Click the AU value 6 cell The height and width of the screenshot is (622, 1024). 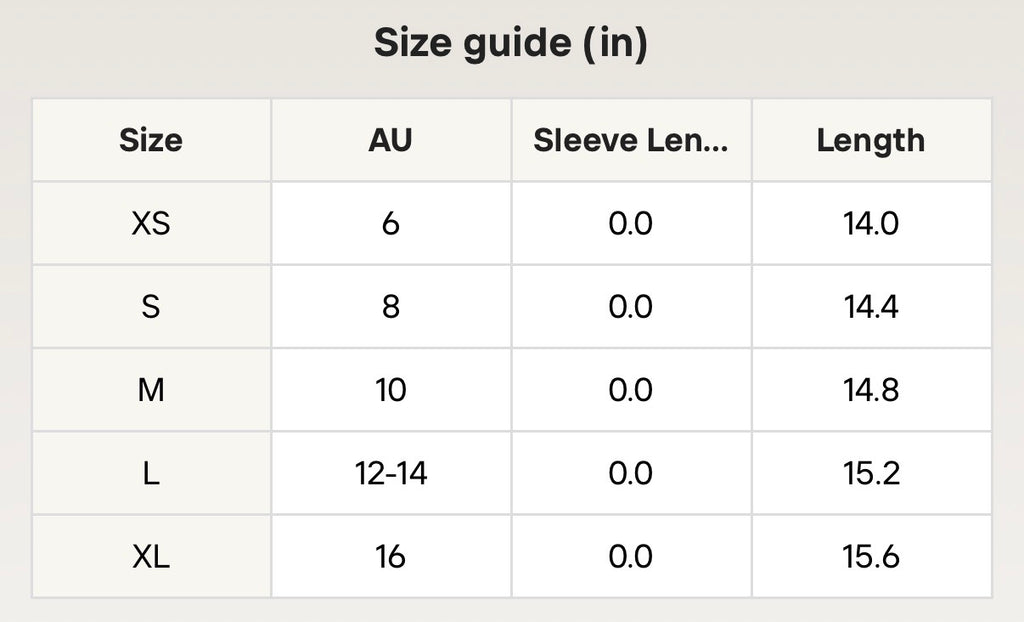[391, 223]
